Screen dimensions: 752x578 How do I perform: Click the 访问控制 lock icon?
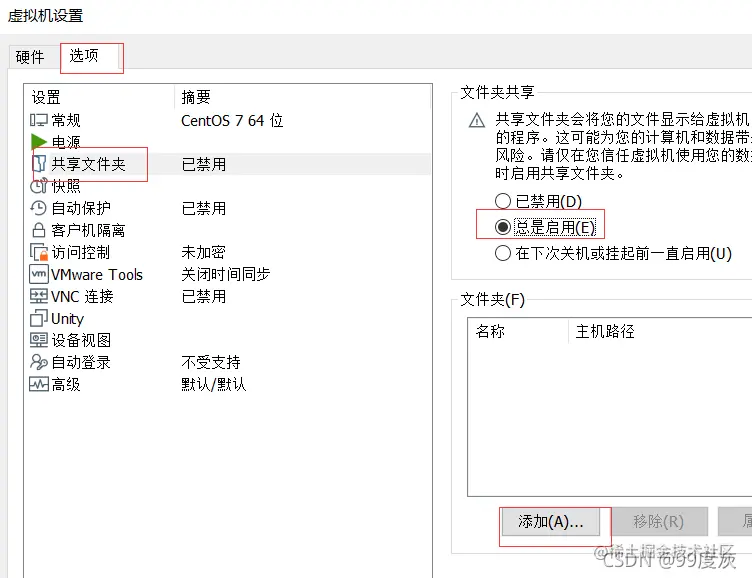point(39,252)
